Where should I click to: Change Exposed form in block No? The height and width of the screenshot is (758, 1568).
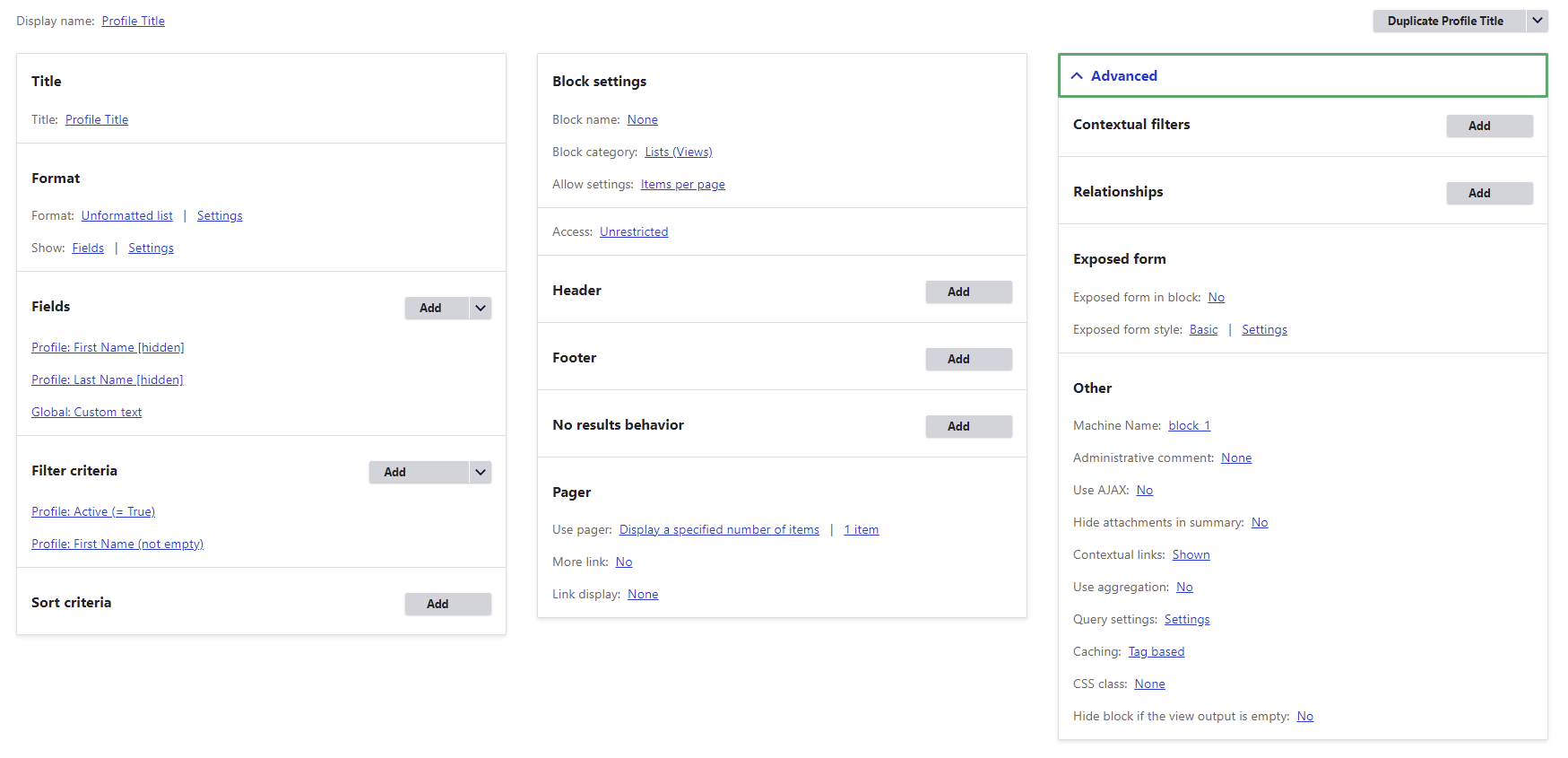tap(1217, 297)
